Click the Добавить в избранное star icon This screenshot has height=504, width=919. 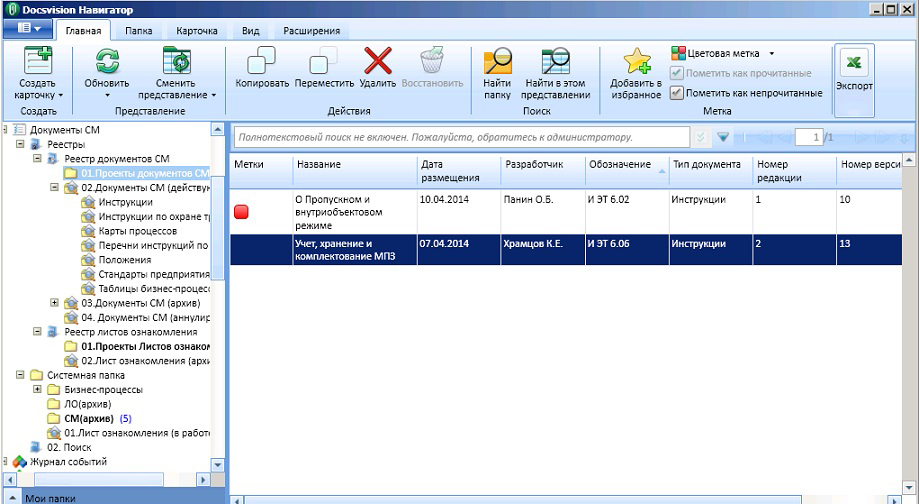click(x=637, y=61)
